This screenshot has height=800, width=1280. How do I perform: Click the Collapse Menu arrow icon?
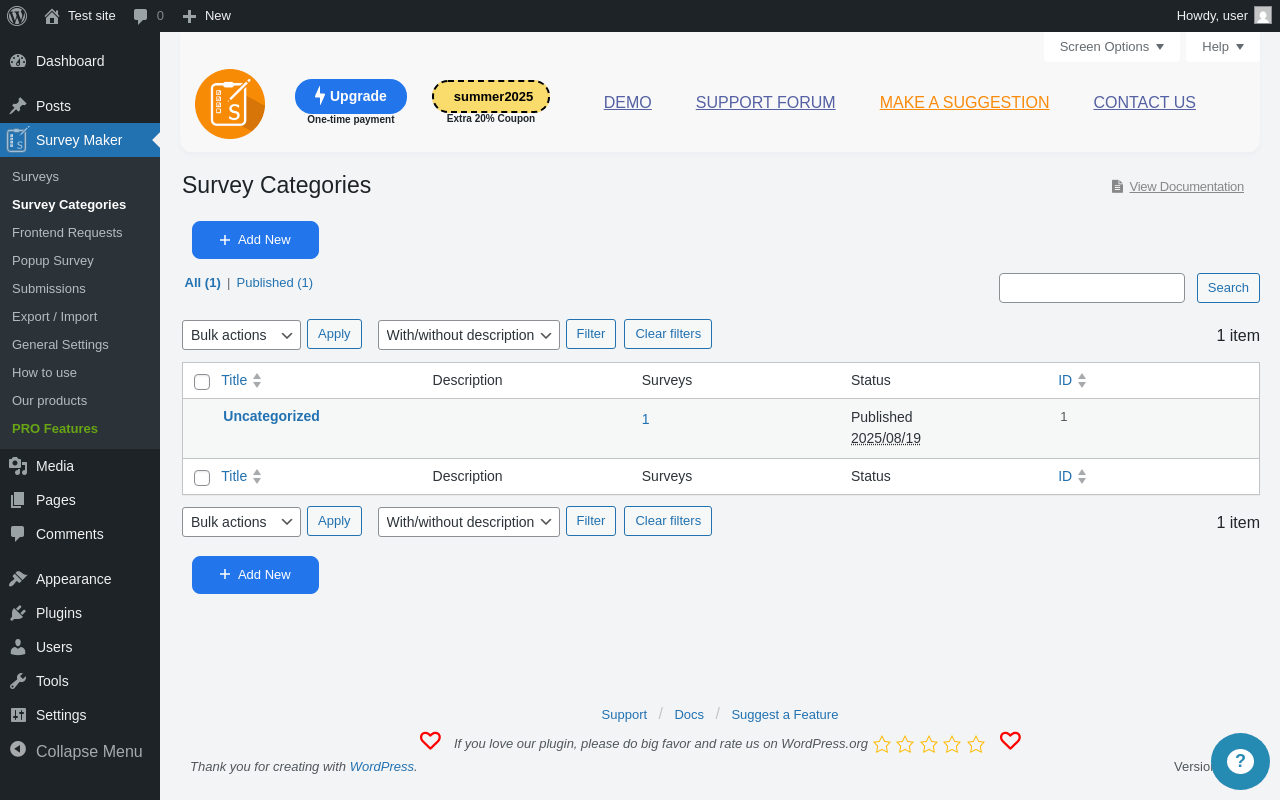18,749
